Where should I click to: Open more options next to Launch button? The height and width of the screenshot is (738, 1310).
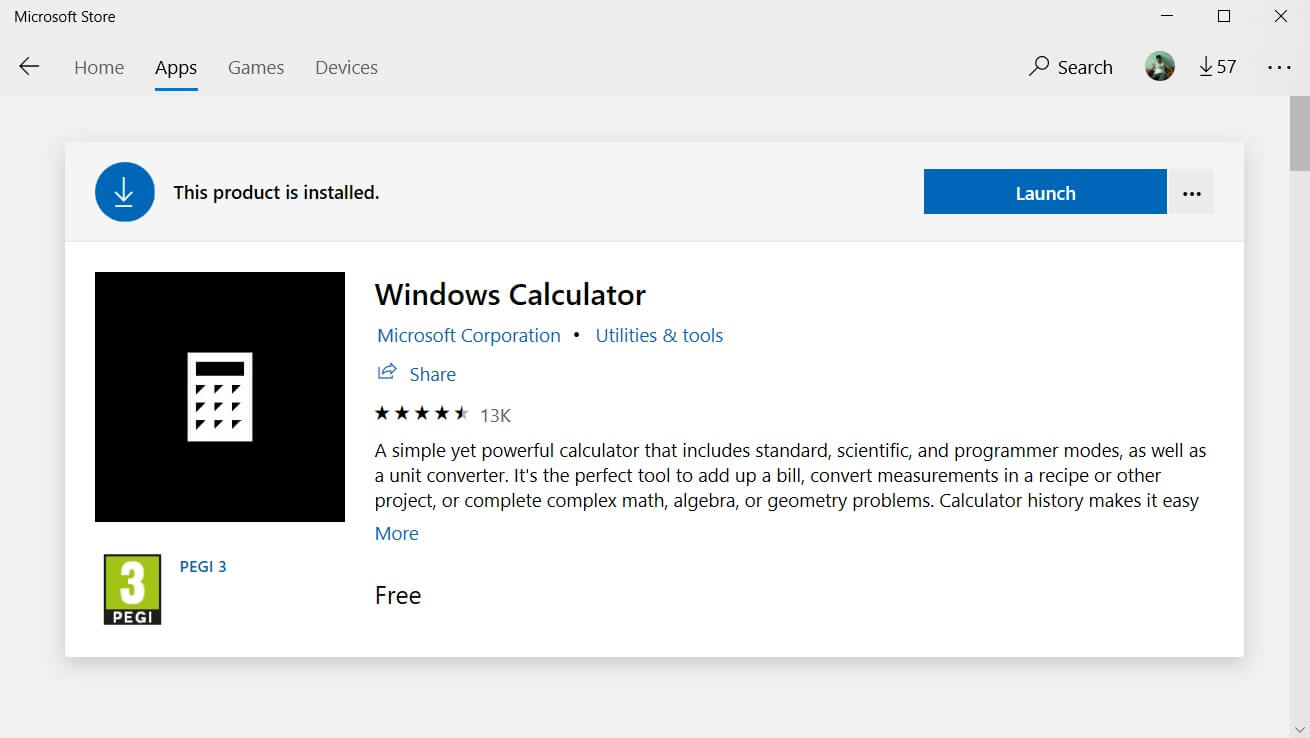point(1191,191)
